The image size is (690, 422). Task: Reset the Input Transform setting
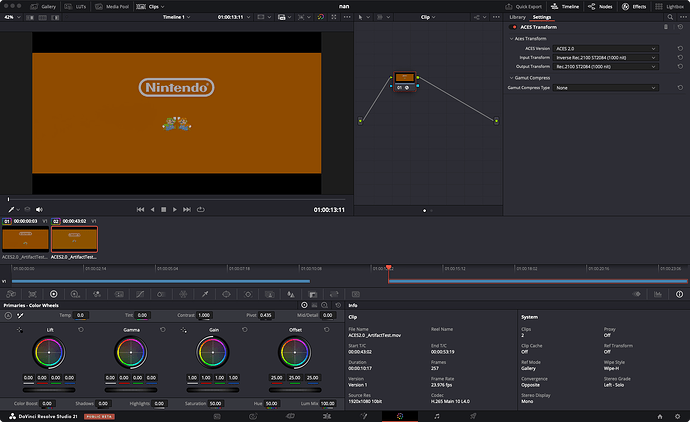tap(680, 57)
